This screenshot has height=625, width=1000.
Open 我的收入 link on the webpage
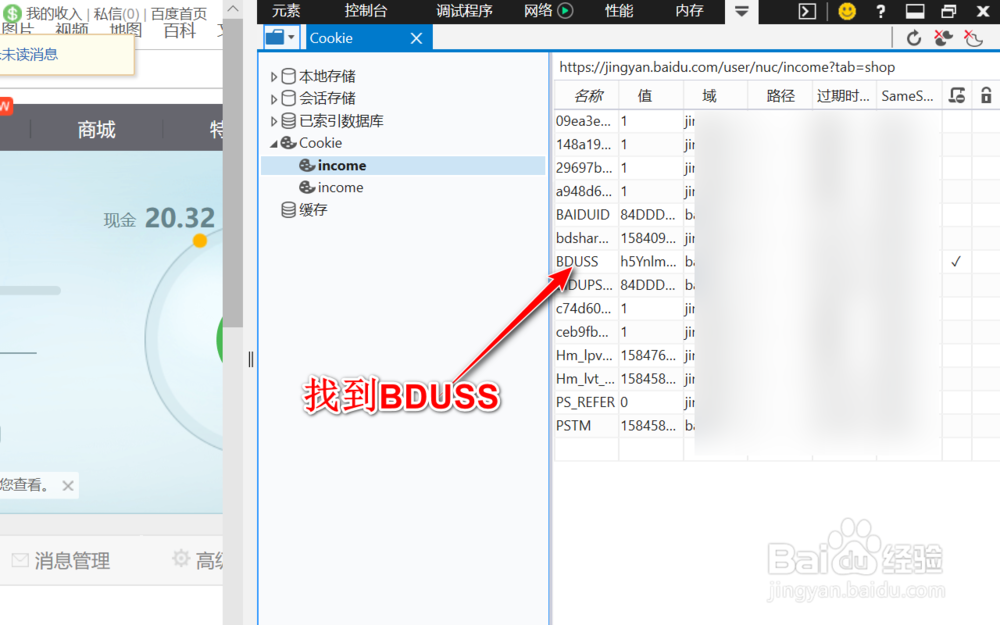54,13
